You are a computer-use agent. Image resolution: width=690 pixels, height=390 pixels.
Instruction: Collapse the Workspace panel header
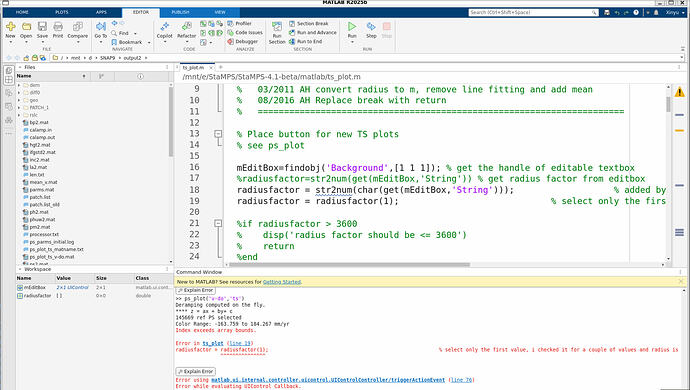[20, 269]
